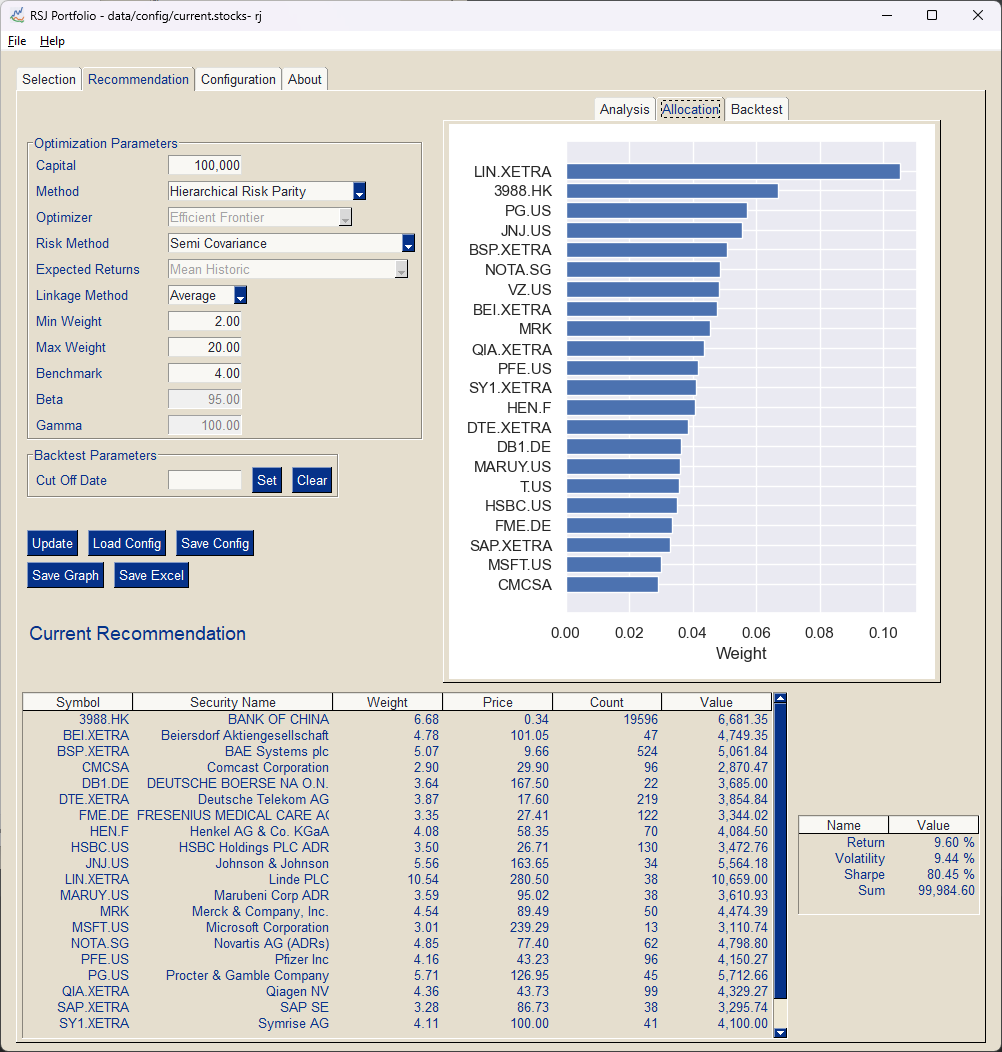1002x1052 pixels.
Task: Click the 10,659.00 value cell
Action: click(x=740, y=879)
